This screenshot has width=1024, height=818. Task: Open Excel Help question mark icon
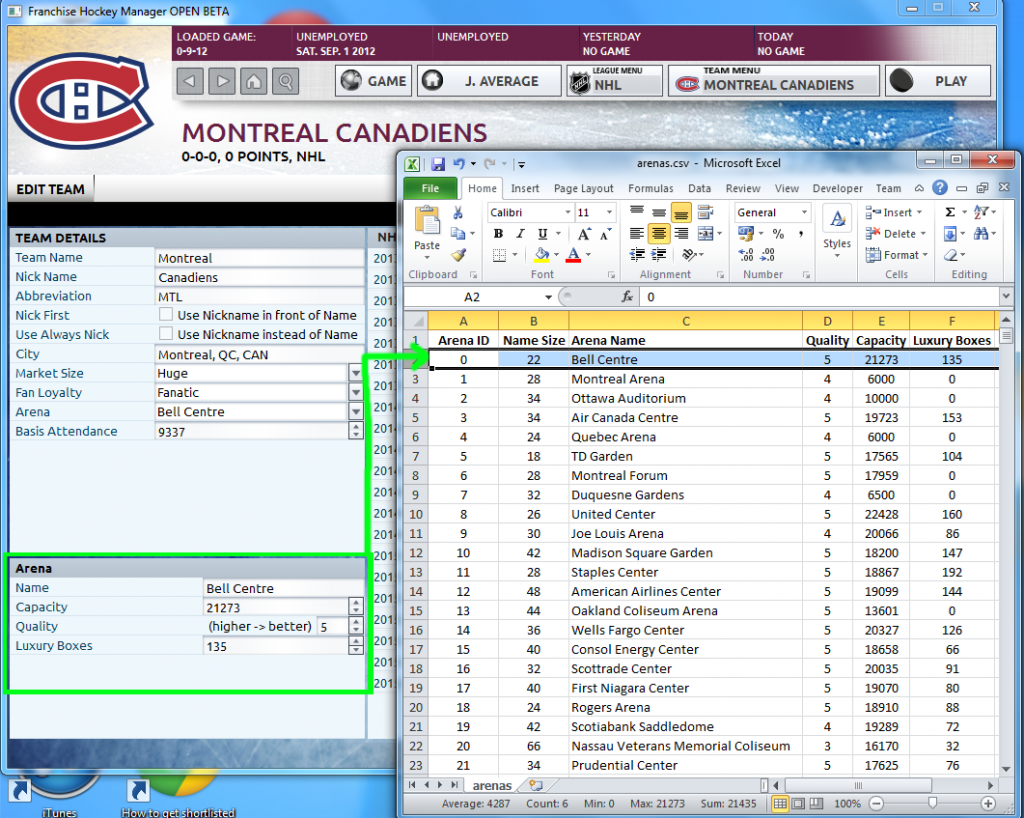940,188
